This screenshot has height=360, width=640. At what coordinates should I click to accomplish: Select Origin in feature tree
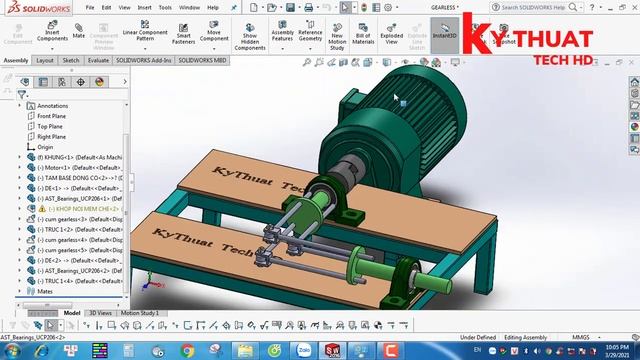click(x=45, y=147)
